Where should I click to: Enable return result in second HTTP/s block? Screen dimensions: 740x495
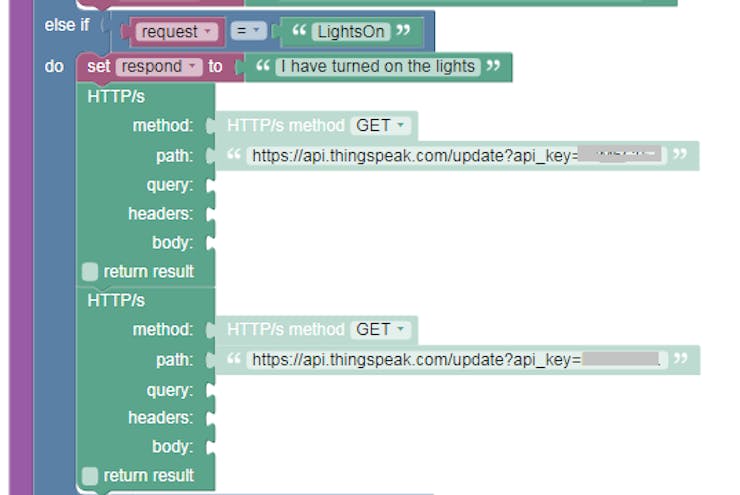pyautogui.click(x=90, y=476)
